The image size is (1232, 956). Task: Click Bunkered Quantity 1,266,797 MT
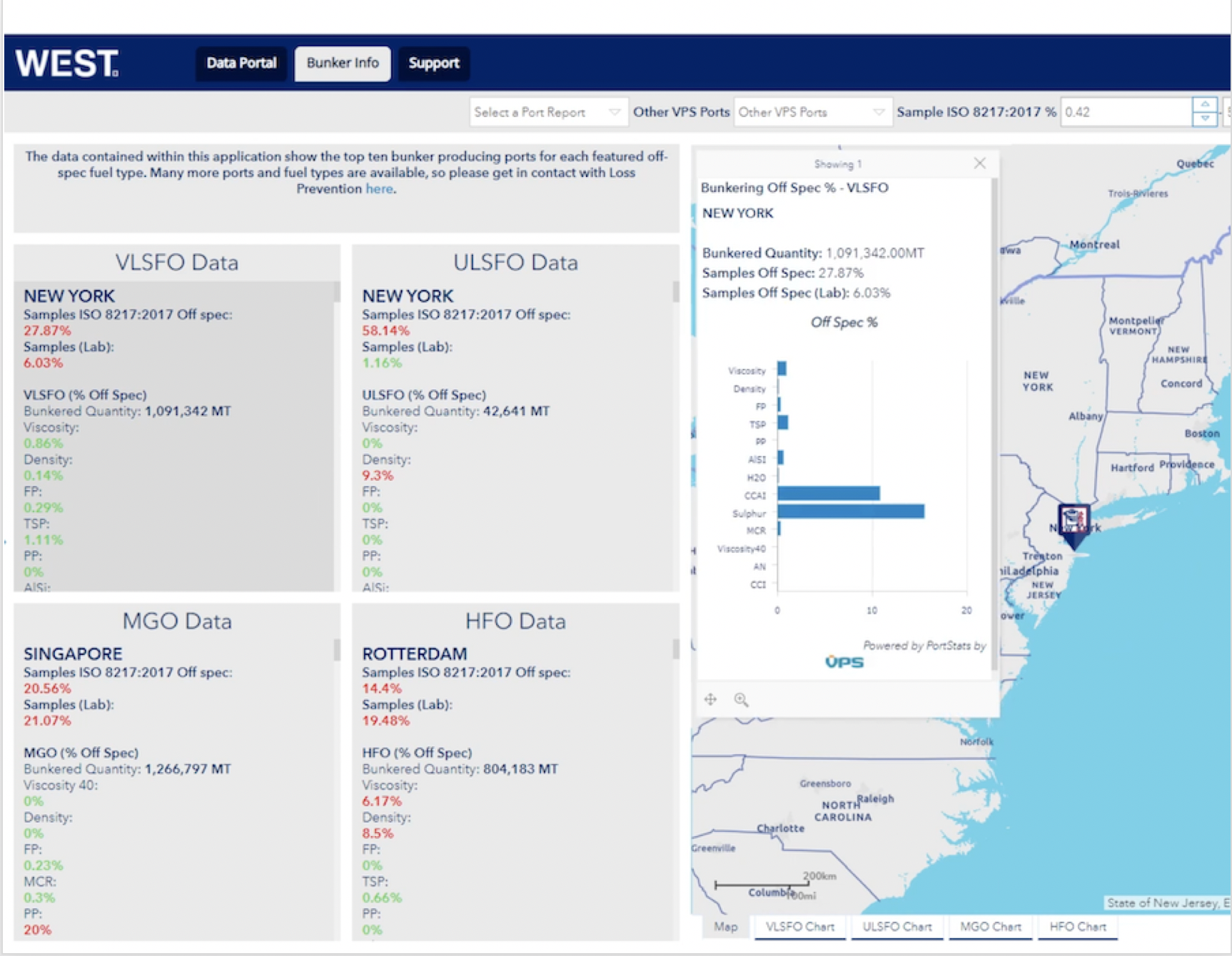pyautogui.click(x=127, y=769)
